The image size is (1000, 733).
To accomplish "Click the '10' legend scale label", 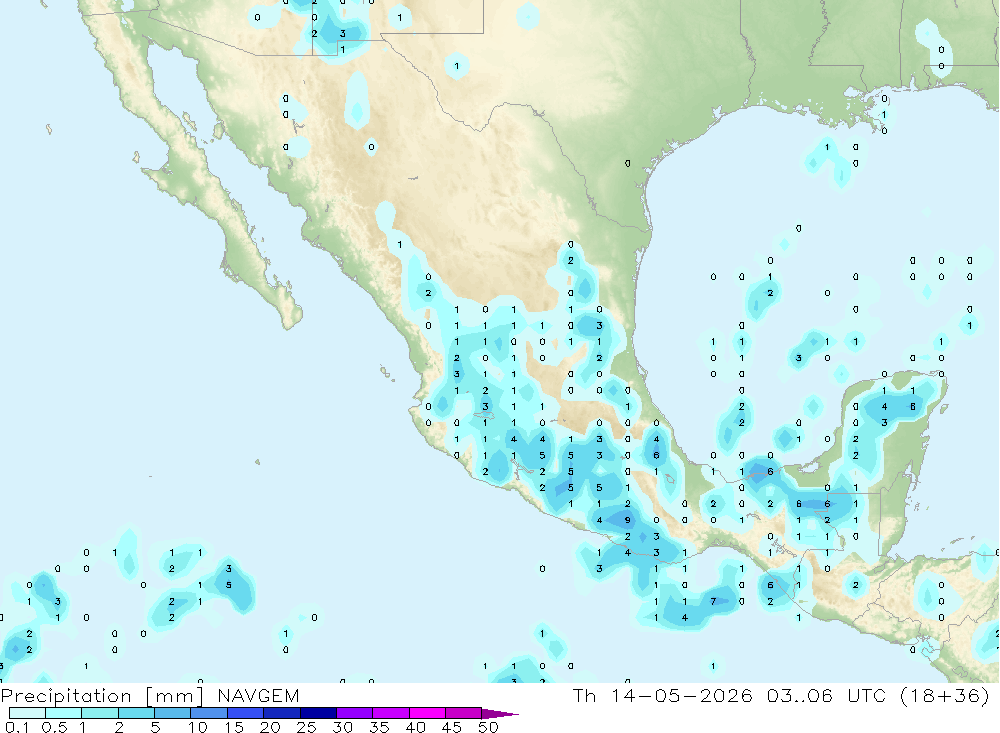I will pos(198,727).
